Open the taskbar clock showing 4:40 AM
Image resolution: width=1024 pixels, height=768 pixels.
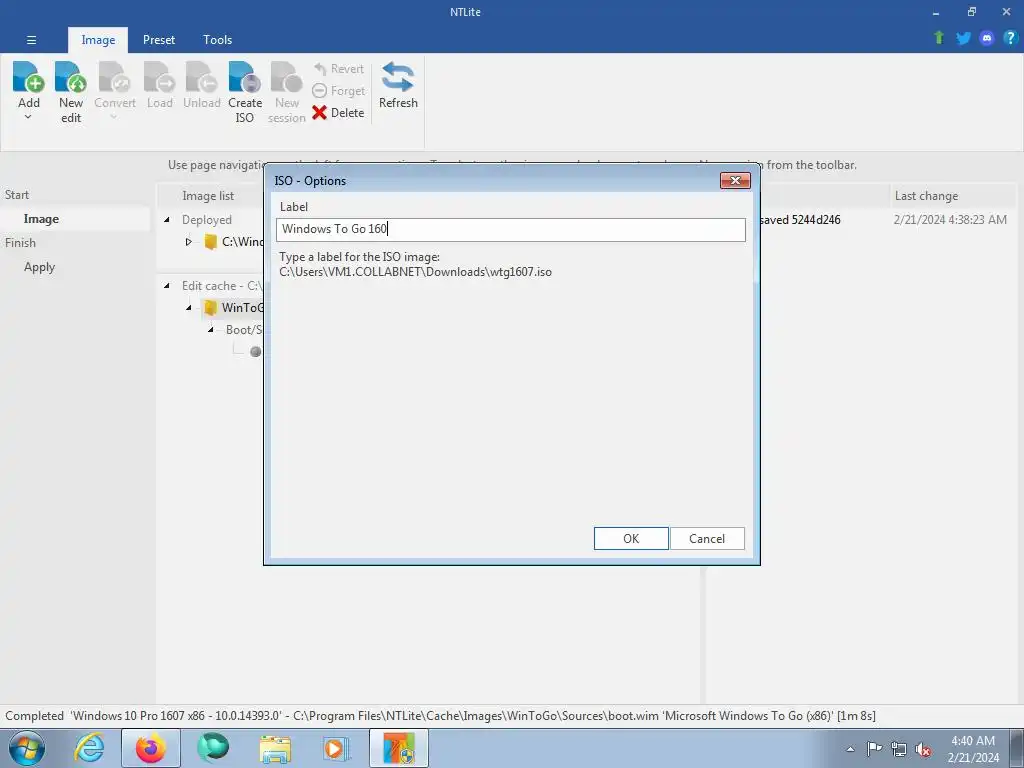(x=973, y=749)
